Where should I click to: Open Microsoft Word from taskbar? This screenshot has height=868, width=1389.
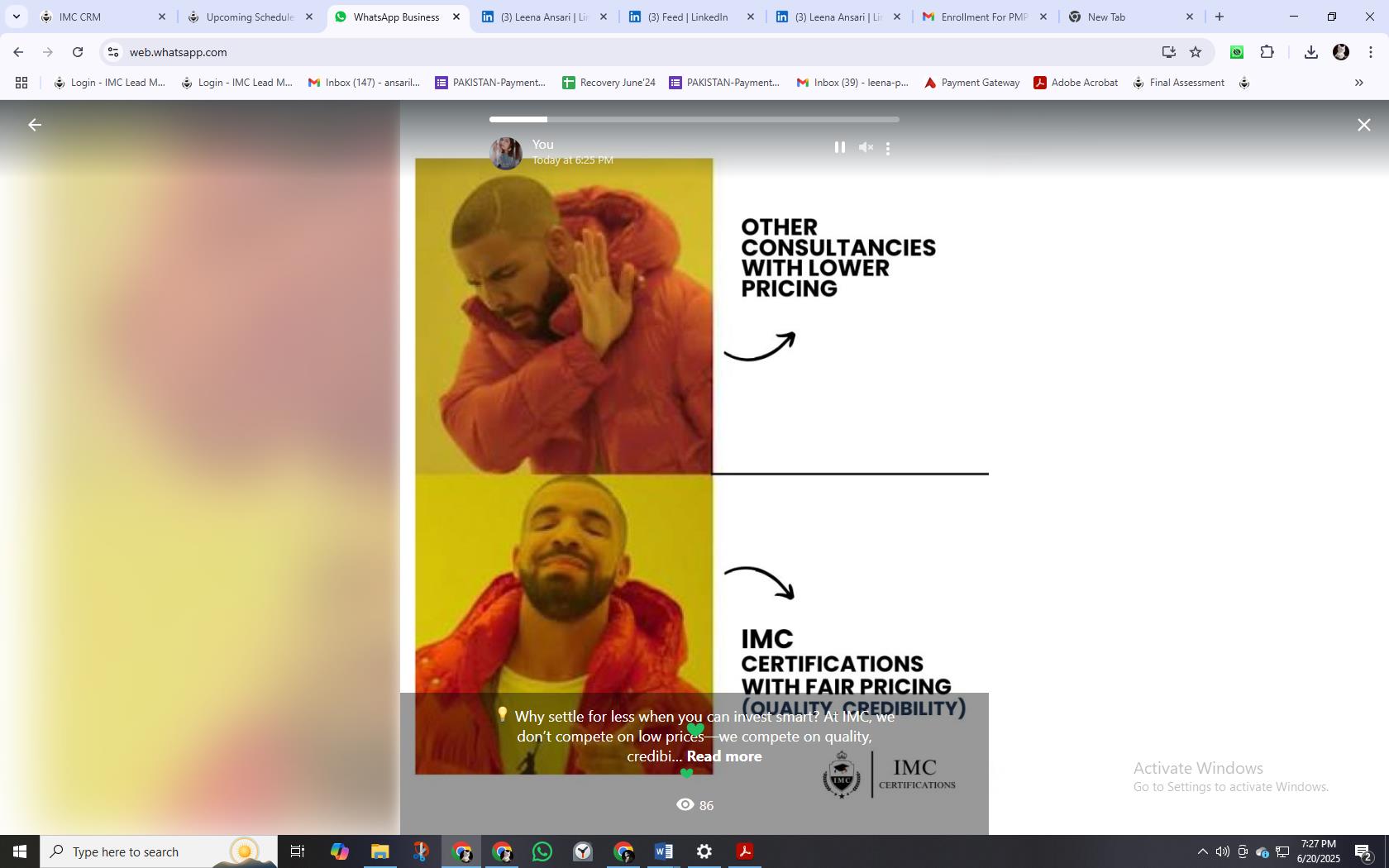click(664, 851)
